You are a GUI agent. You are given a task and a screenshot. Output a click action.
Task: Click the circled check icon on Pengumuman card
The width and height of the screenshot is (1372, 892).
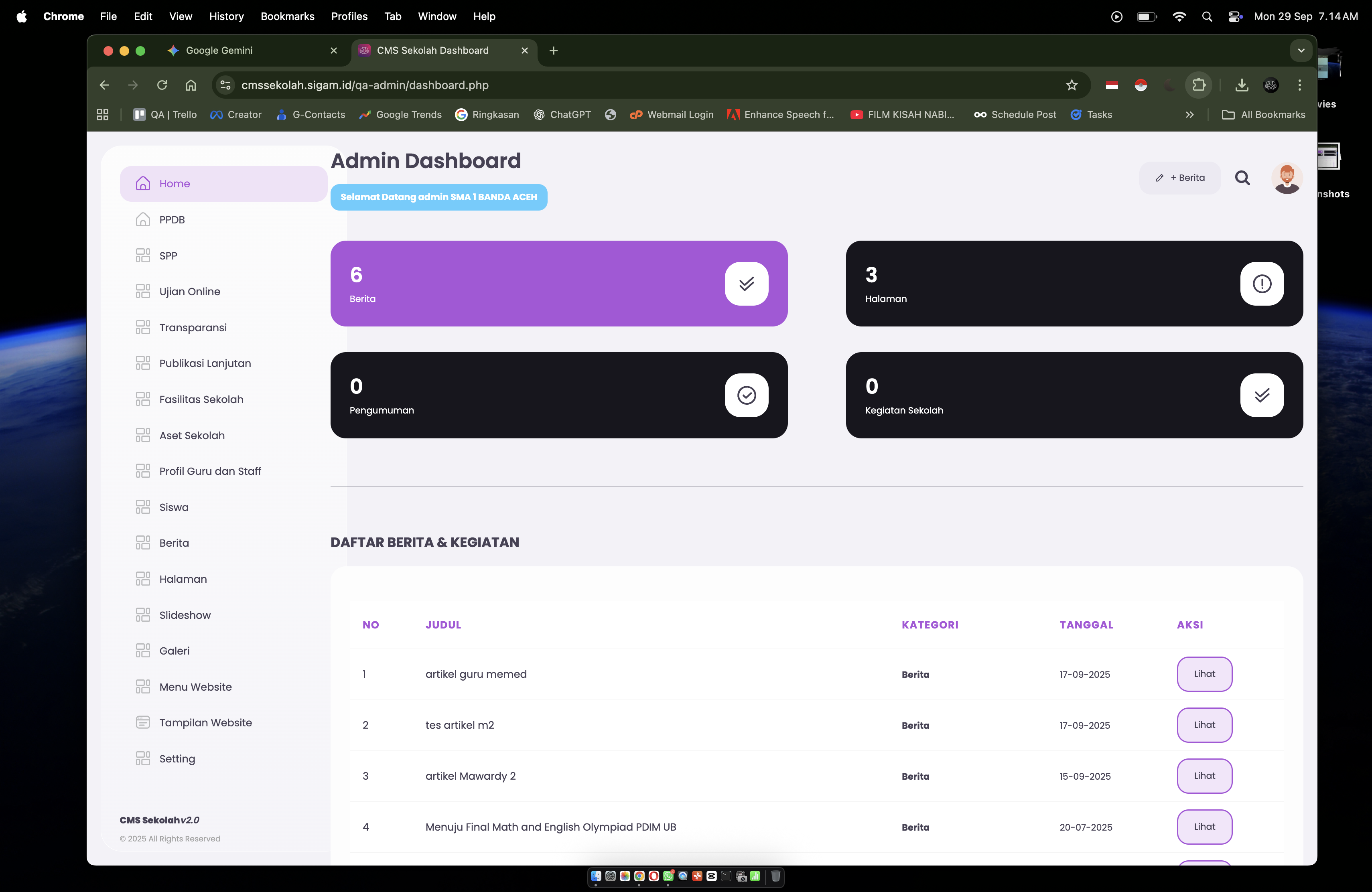pyautogui.click(x=746, y=395)
